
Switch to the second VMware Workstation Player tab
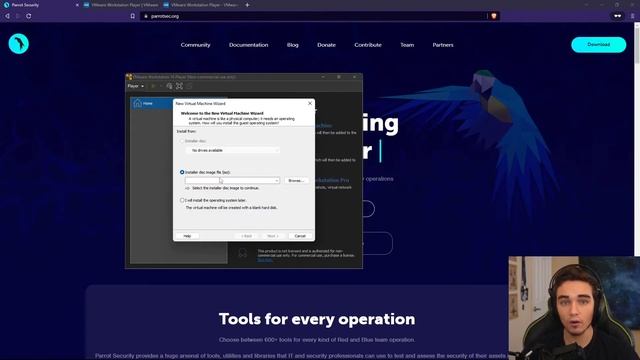pos(201,5)
